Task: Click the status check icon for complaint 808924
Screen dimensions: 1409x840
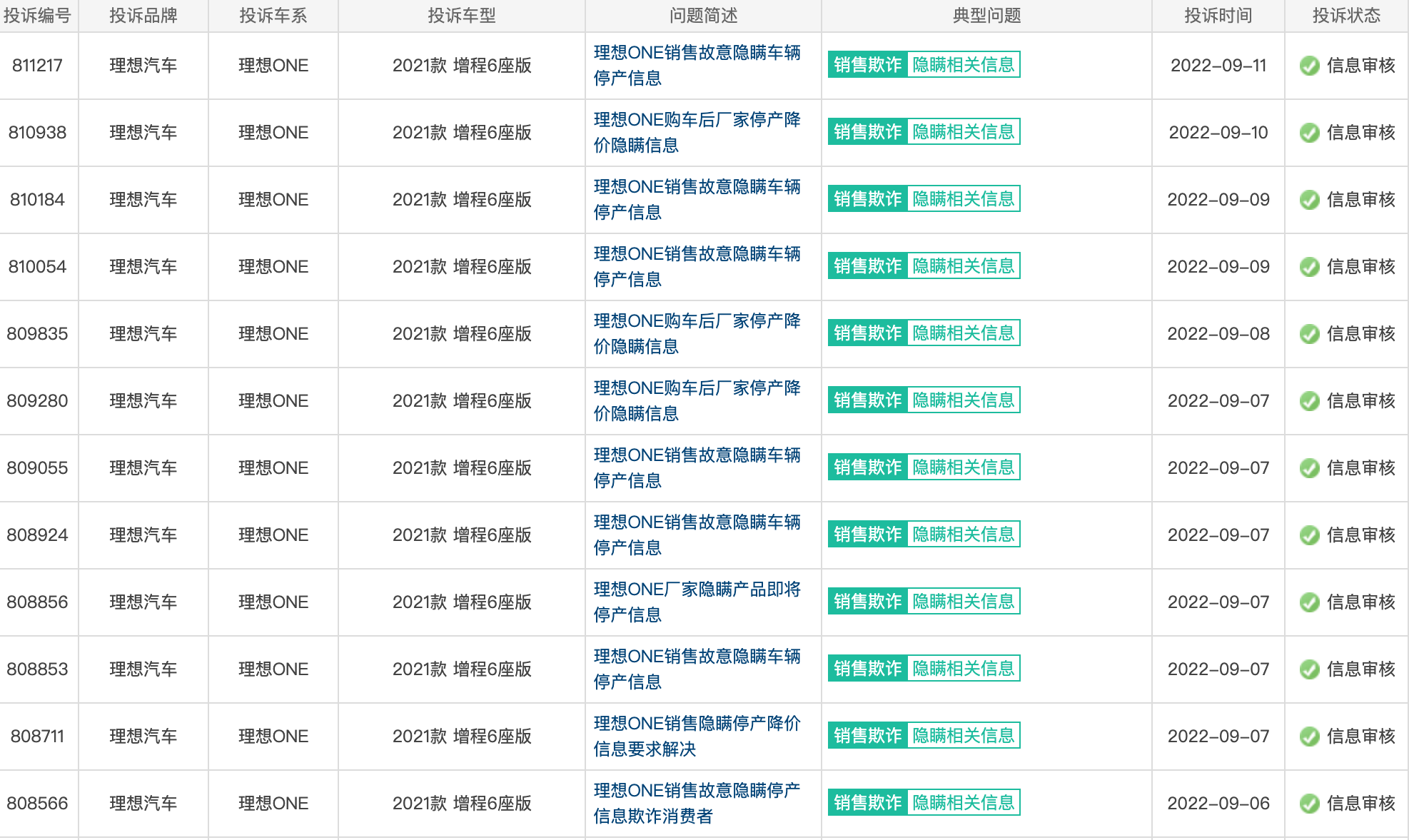Action: [x=1309, y=535]
